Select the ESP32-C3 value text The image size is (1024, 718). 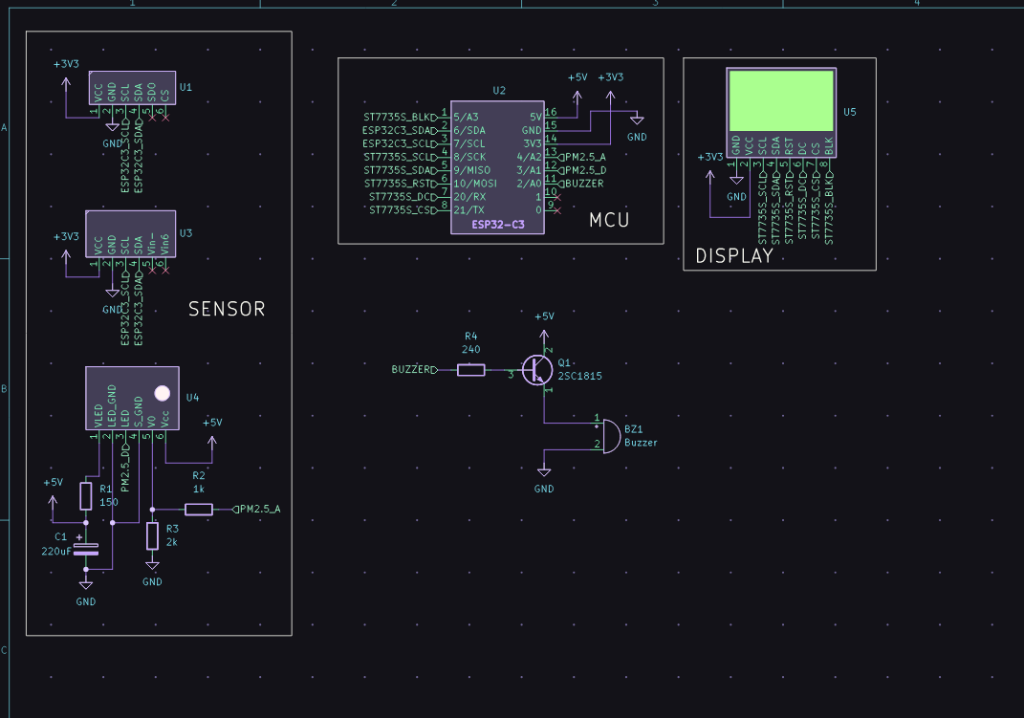point(498,225)
